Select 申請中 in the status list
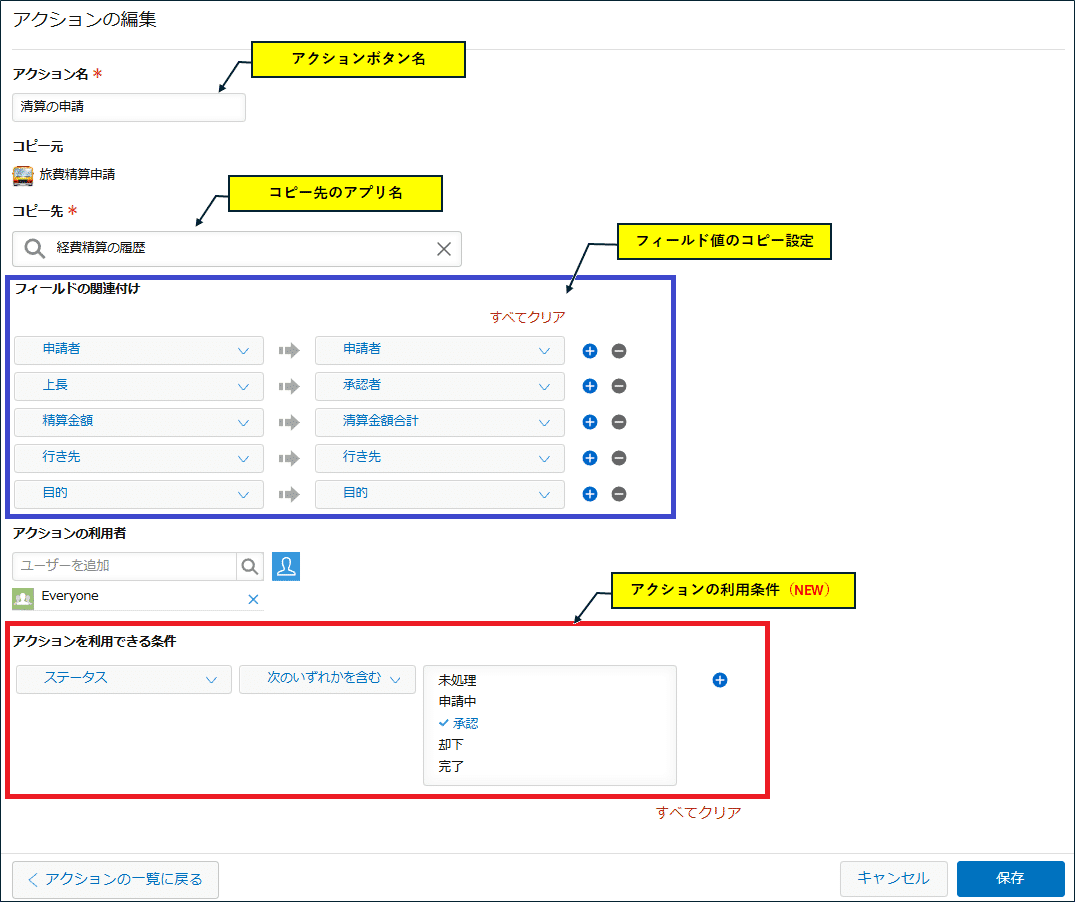Viewport: 1075px width, 902px height. 457,701
